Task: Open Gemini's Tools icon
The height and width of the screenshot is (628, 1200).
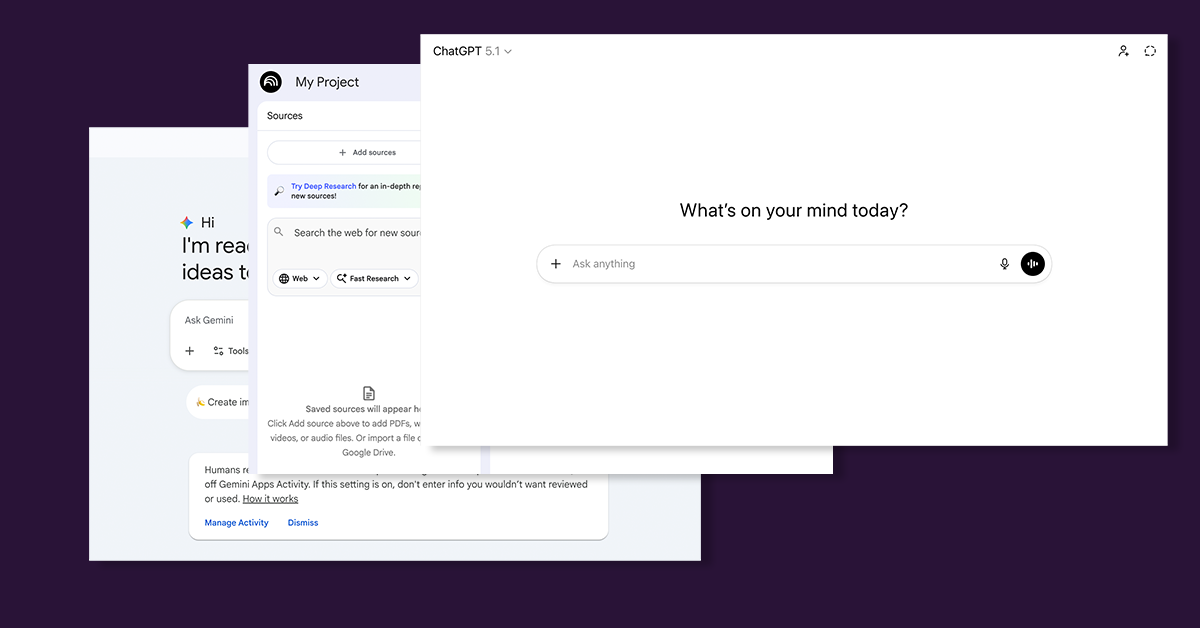Action: pyautogui.click(x=218, y=351)
